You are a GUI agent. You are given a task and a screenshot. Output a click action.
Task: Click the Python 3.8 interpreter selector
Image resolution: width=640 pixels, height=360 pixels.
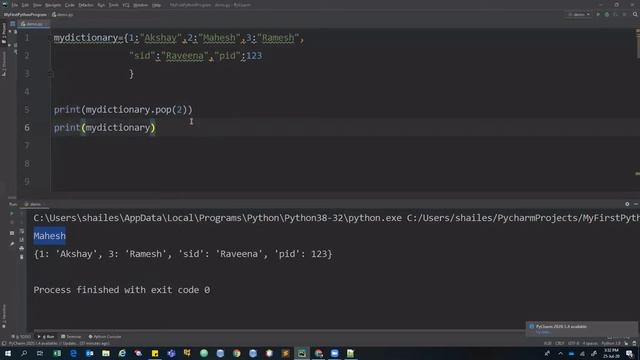pyautogui.click(x=611, y=344)
